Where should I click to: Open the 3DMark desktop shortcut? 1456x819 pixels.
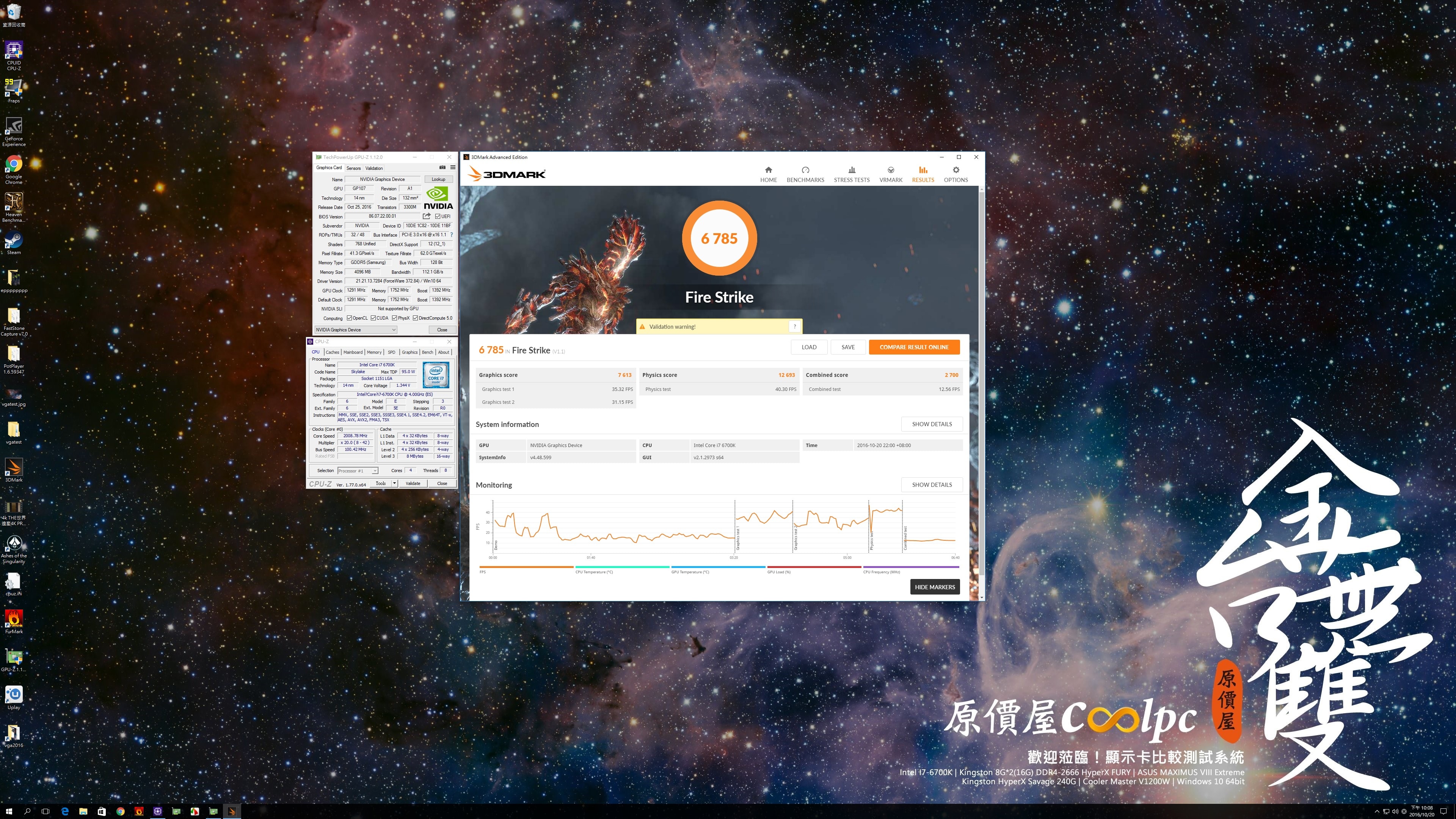pos(14,470)
